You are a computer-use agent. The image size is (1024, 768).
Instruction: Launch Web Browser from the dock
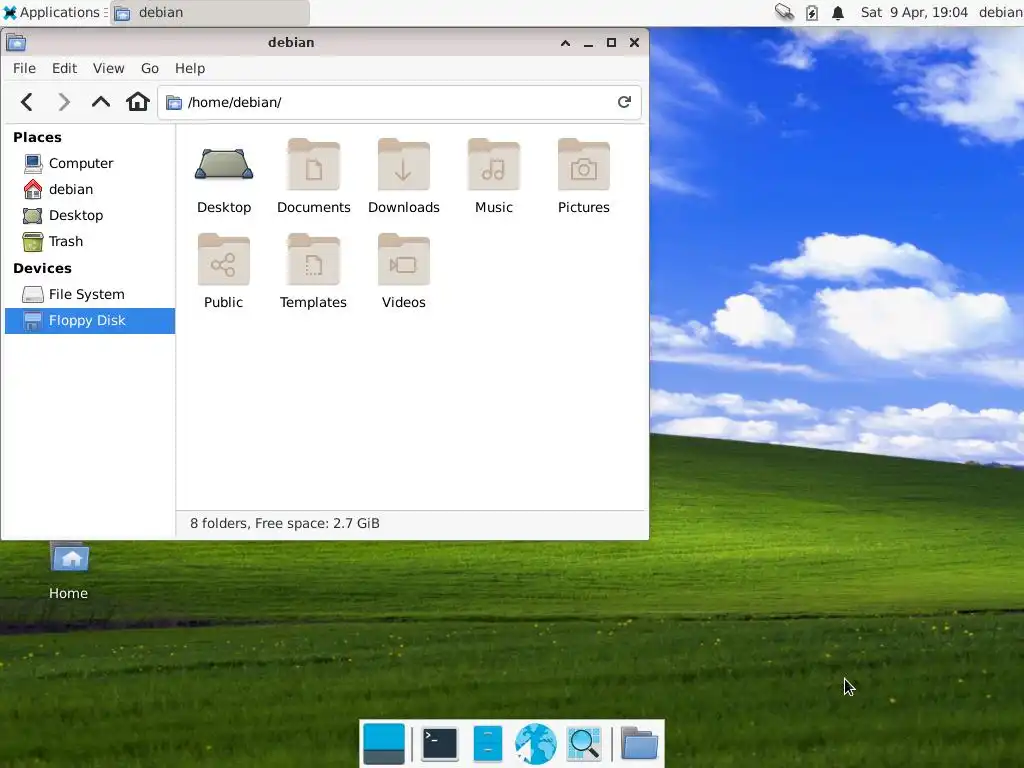(x=536, y=743)
